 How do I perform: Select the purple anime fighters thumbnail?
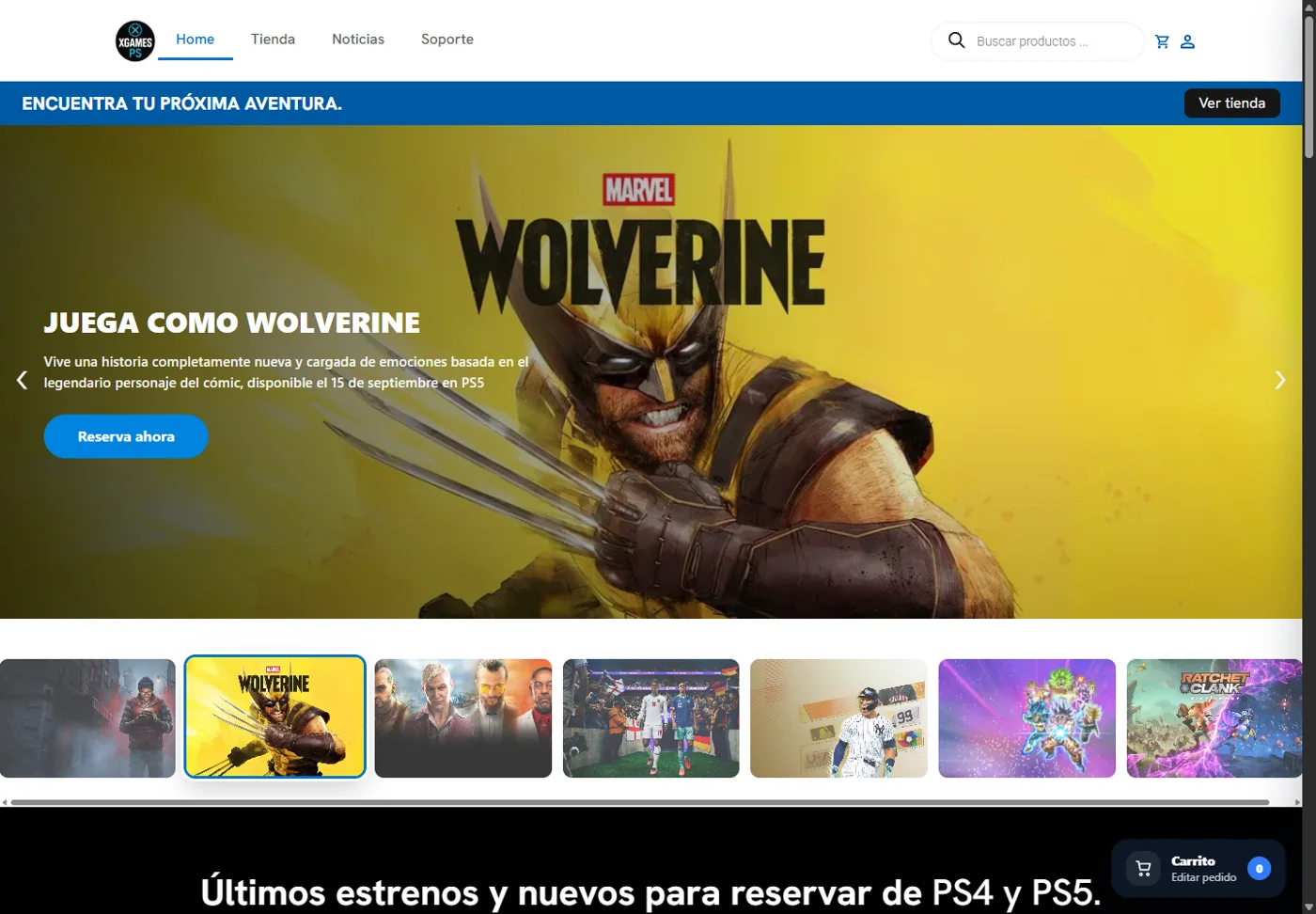click(1027, 718)
